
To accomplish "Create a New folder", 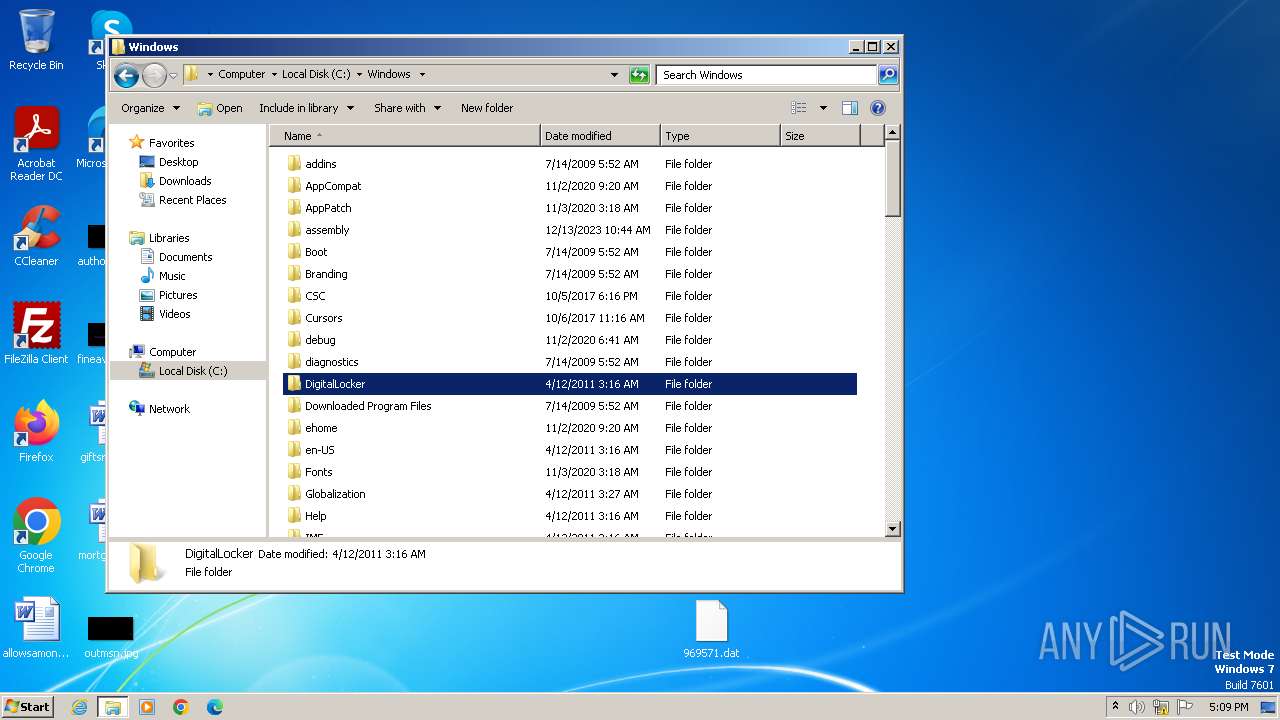I will 487,108.
